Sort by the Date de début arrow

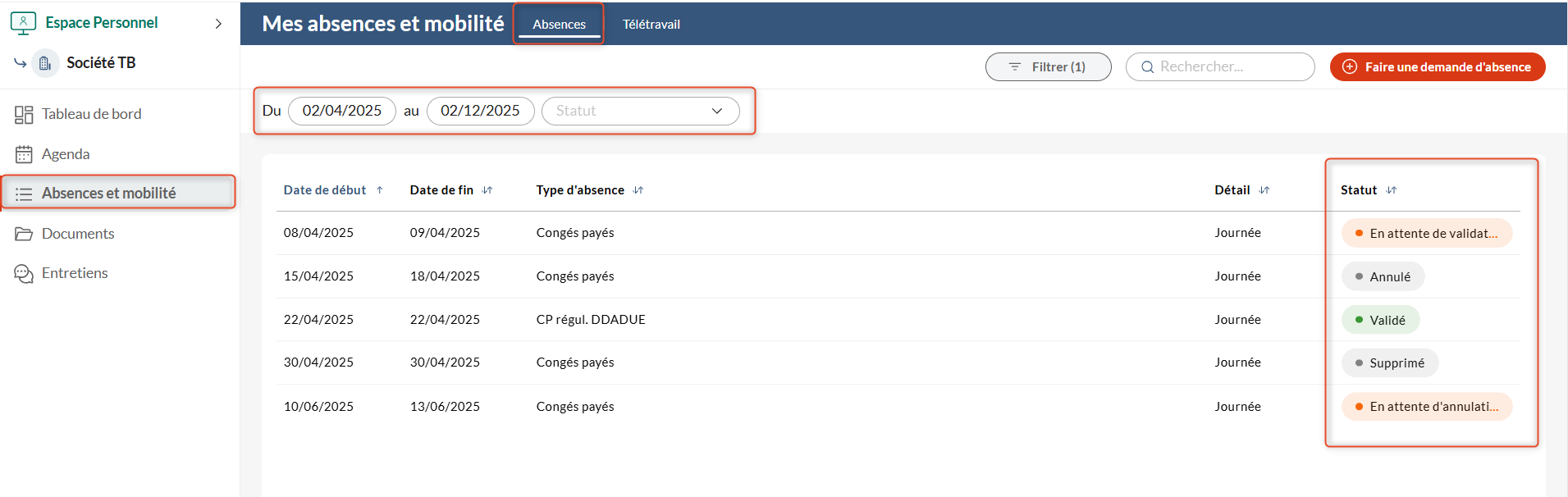tap(380, 190)
